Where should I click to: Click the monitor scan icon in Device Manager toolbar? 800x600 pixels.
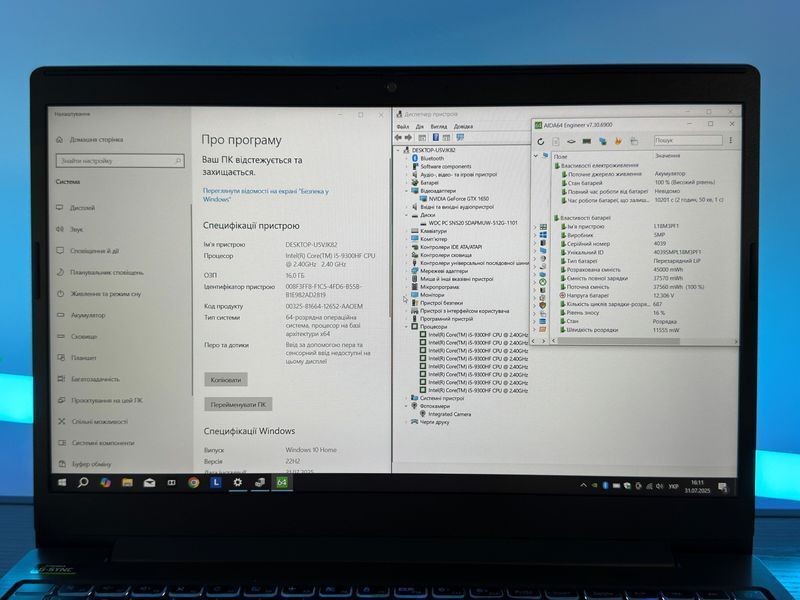pos(460,137)
